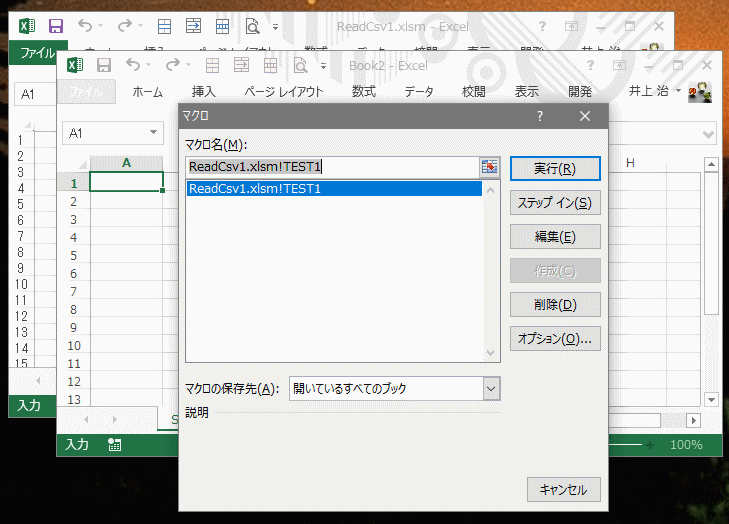Click select-all corner in Book2 sheet
Screen dimensions: 729x524
pyautogui.click(x=82, y=164)
